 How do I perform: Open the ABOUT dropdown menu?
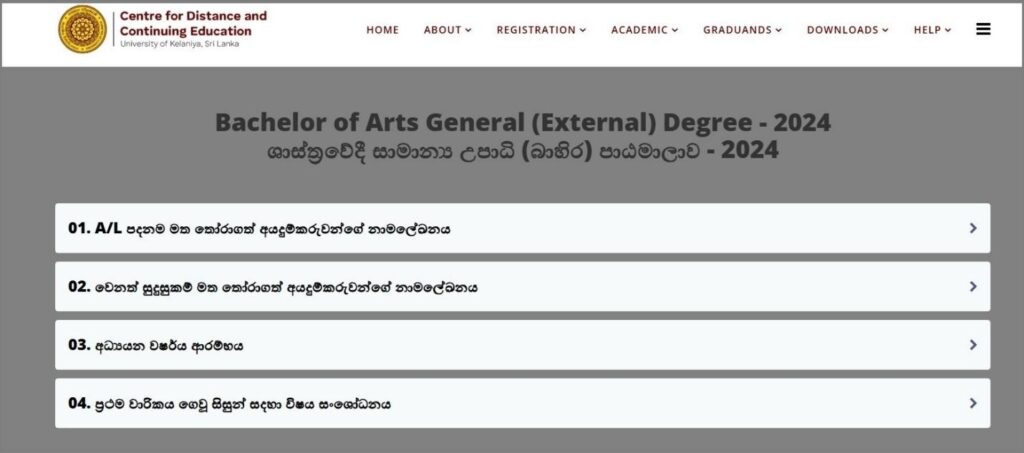pyautogui.click(x=447, y=30)
